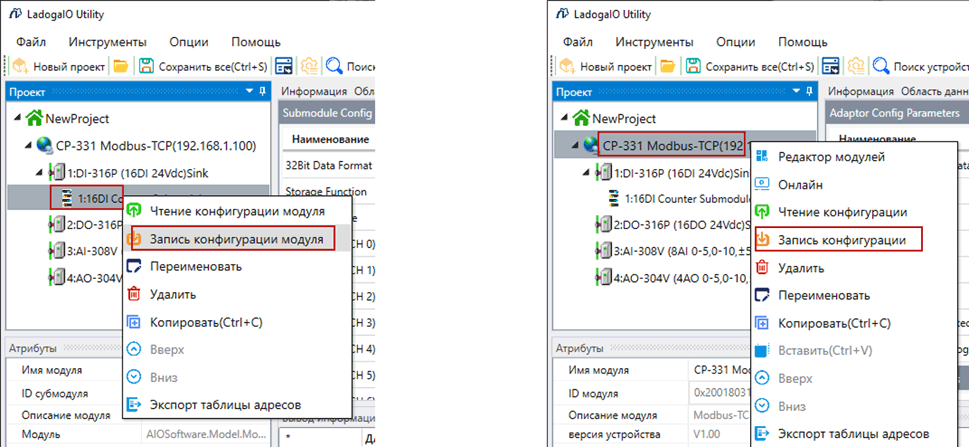This screenshot has height=447, width=969.
Task: Select 4:AO-304V (4AO) in right tree
Action: point(682,278)
